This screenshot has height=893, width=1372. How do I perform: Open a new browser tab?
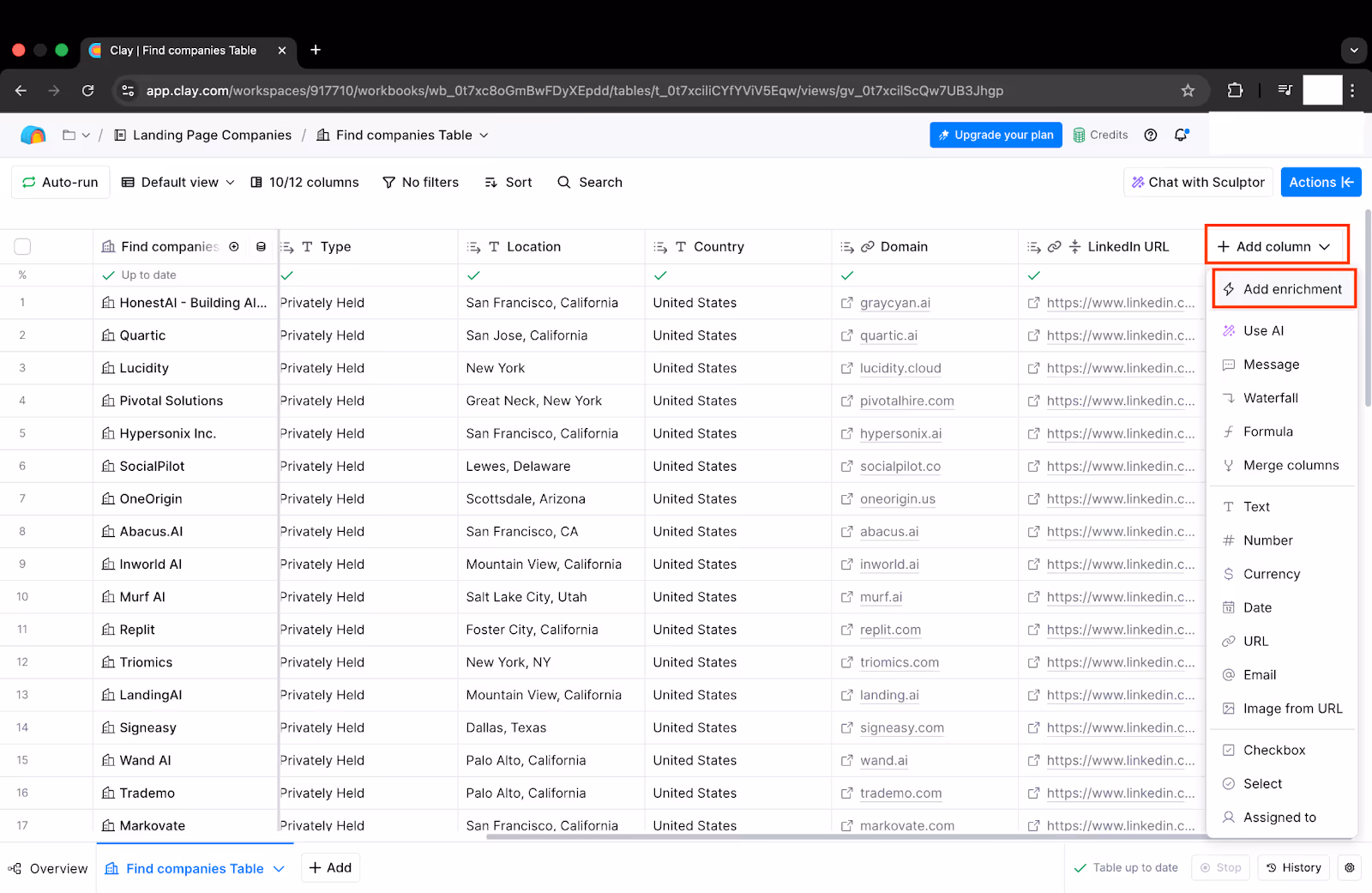point(316,50)
